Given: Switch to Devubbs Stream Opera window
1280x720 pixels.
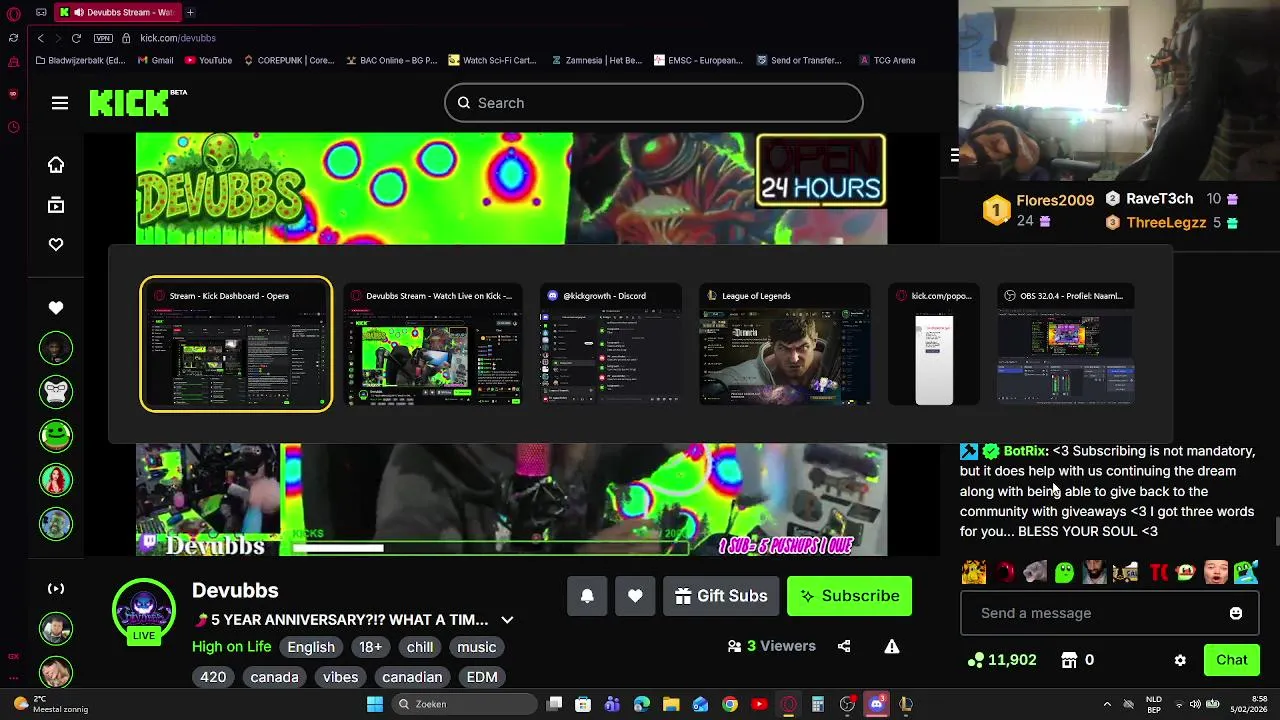Looking at the screenshot, I should (433, 345).
